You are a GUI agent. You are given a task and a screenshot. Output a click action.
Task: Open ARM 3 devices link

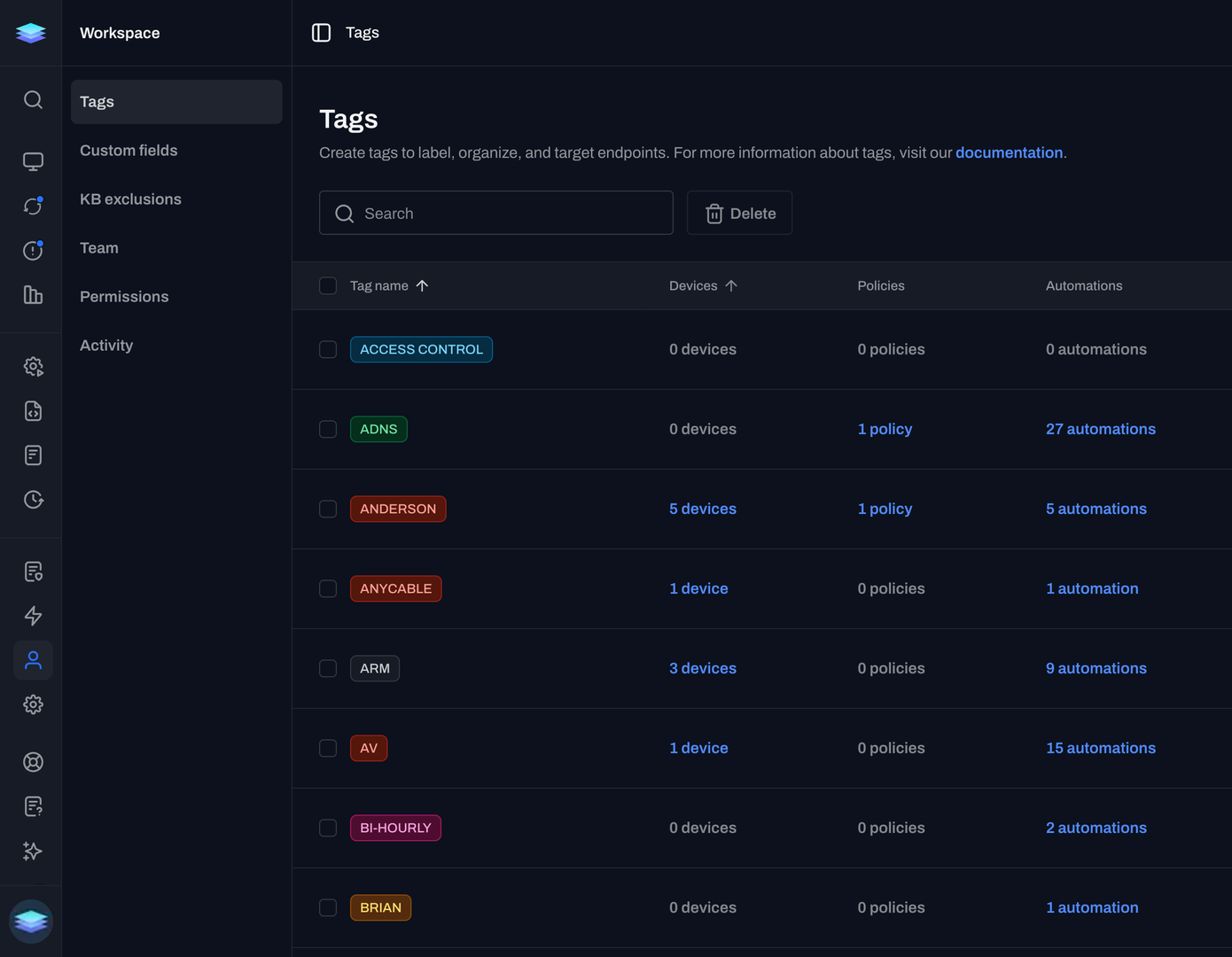[x=703, y=668]
